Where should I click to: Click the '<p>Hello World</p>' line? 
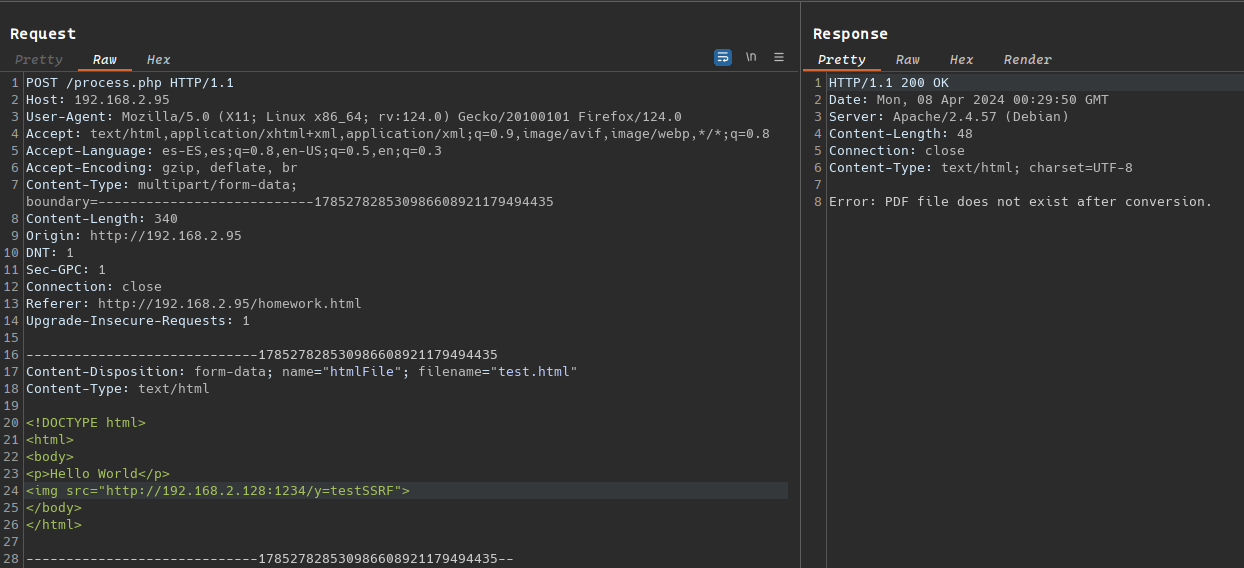(98, 474)
